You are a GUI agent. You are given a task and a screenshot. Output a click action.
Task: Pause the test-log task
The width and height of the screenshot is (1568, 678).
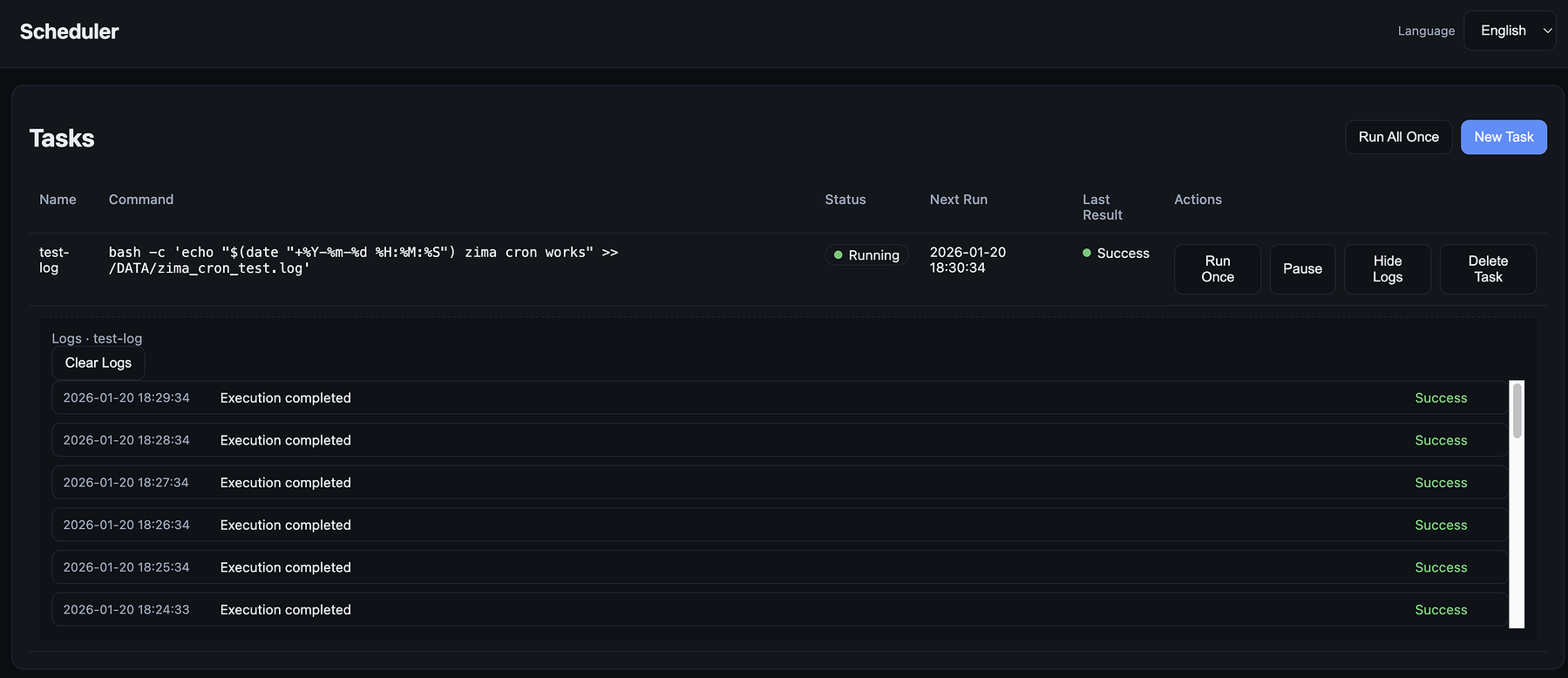pyautogui.click(x=1302, y=269)
